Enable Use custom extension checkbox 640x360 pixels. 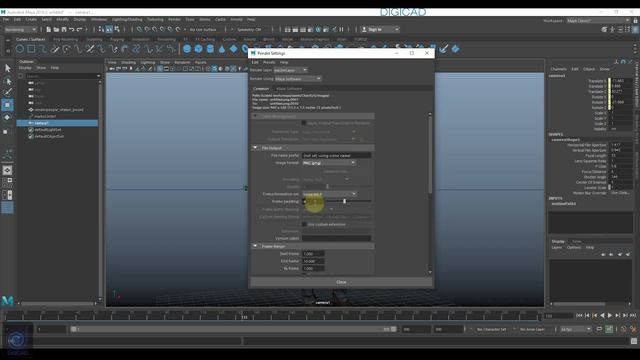pos(304,224)
